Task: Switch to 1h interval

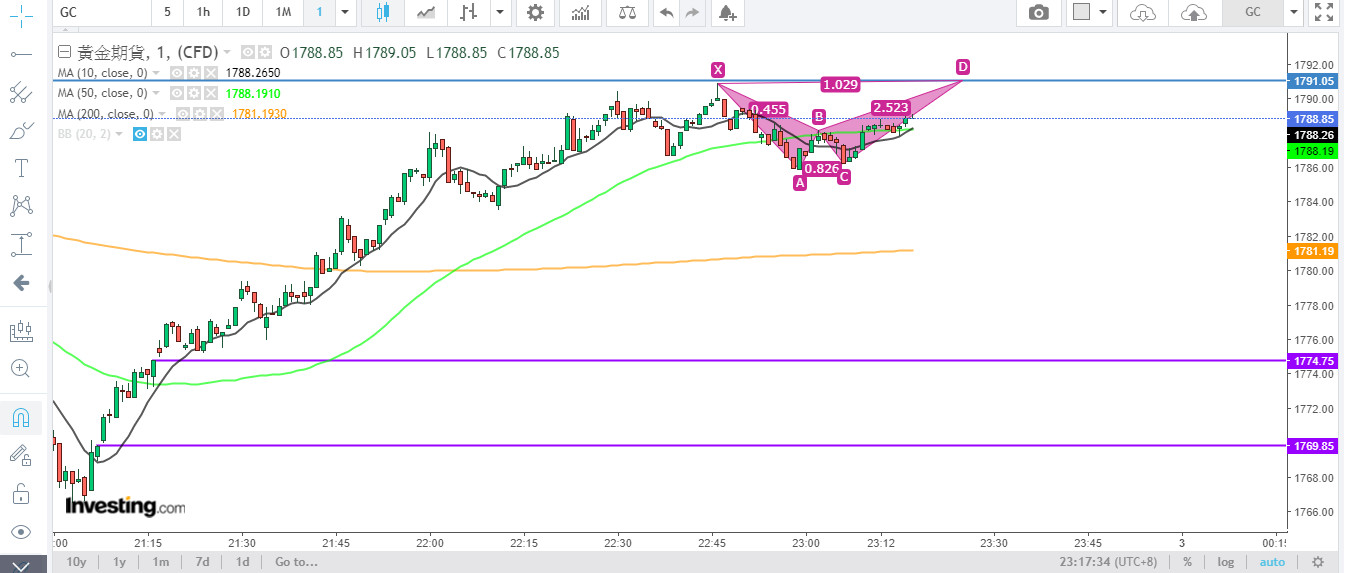Action: click(203, 13)
